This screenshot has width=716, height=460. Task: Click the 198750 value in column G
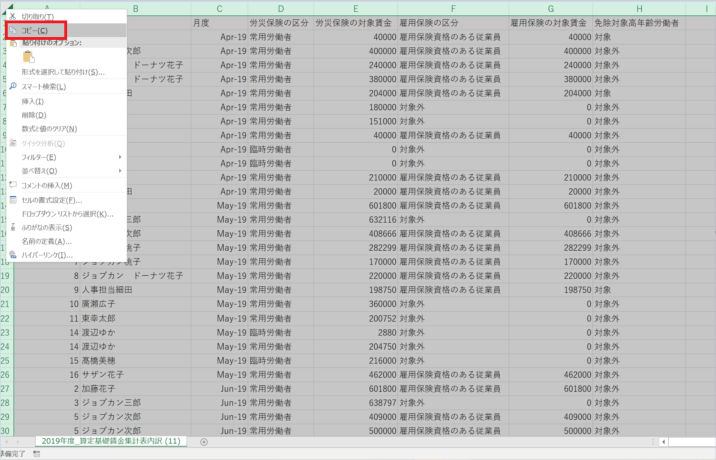click(x=551, y=290)
